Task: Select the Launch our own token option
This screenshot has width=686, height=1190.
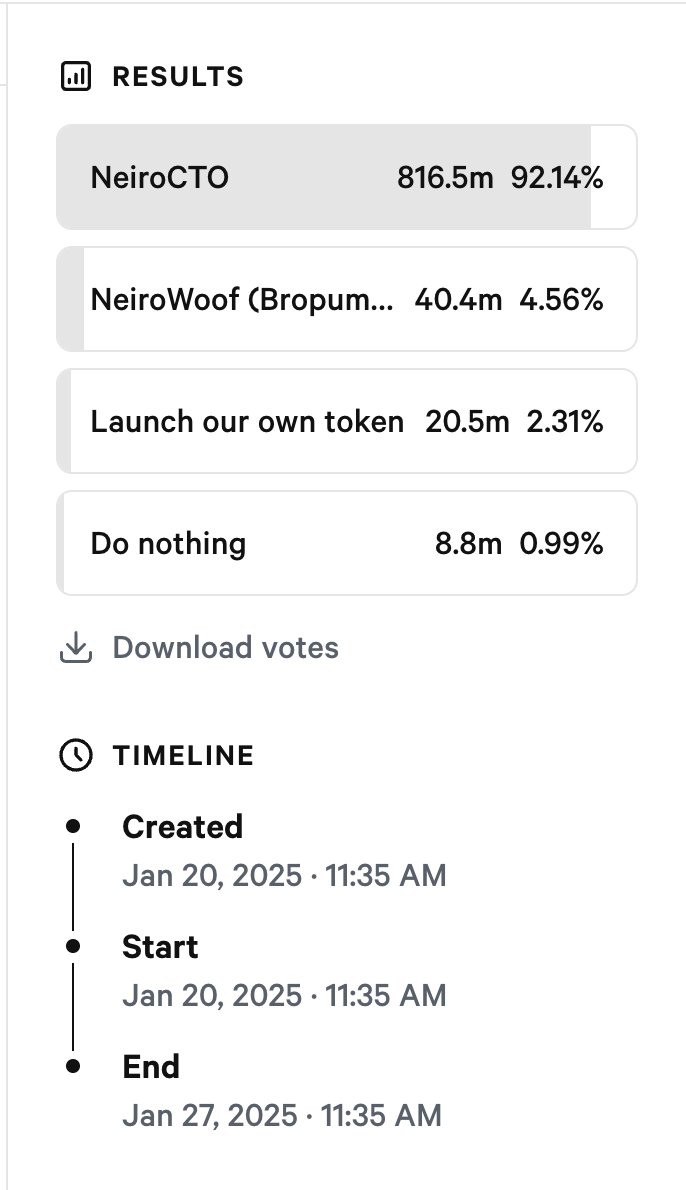Action: point(347,421)
